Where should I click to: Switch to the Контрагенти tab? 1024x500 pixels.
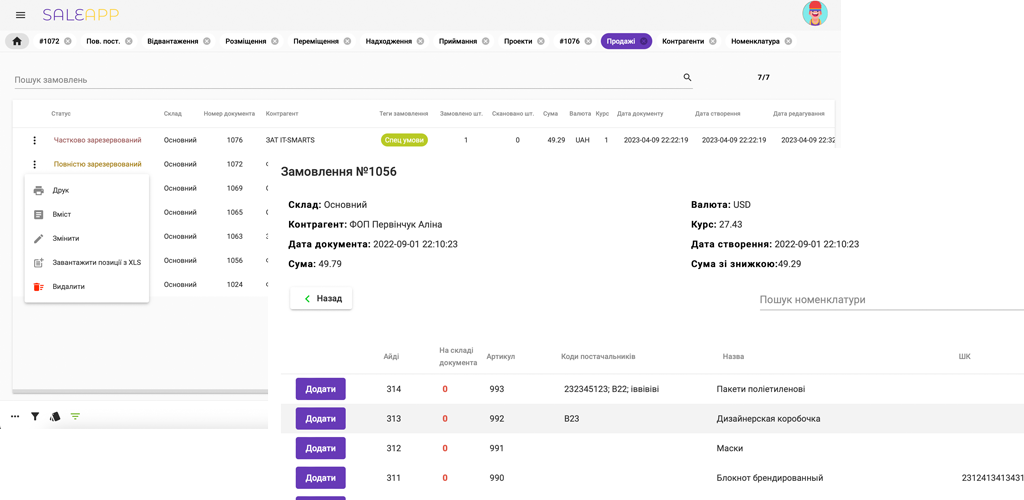[682, 41]
